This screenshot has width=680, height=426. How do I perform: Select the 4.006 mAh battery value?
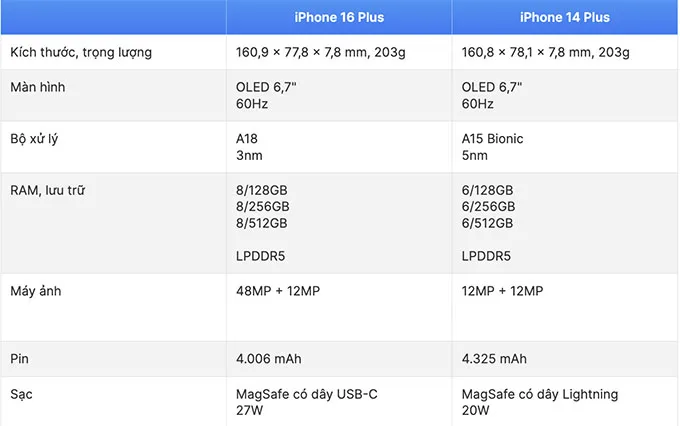(268, 359)
